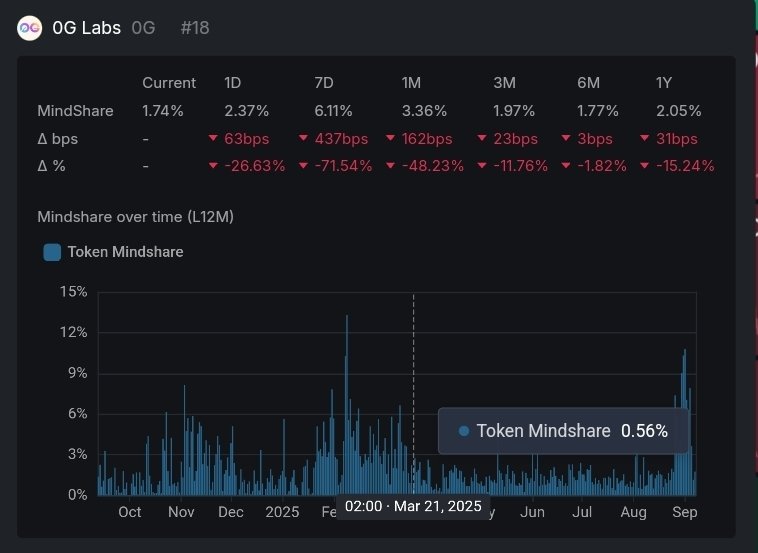758x553 pixels.
Task: Click the 23bps change value
Action: [515, 139]
